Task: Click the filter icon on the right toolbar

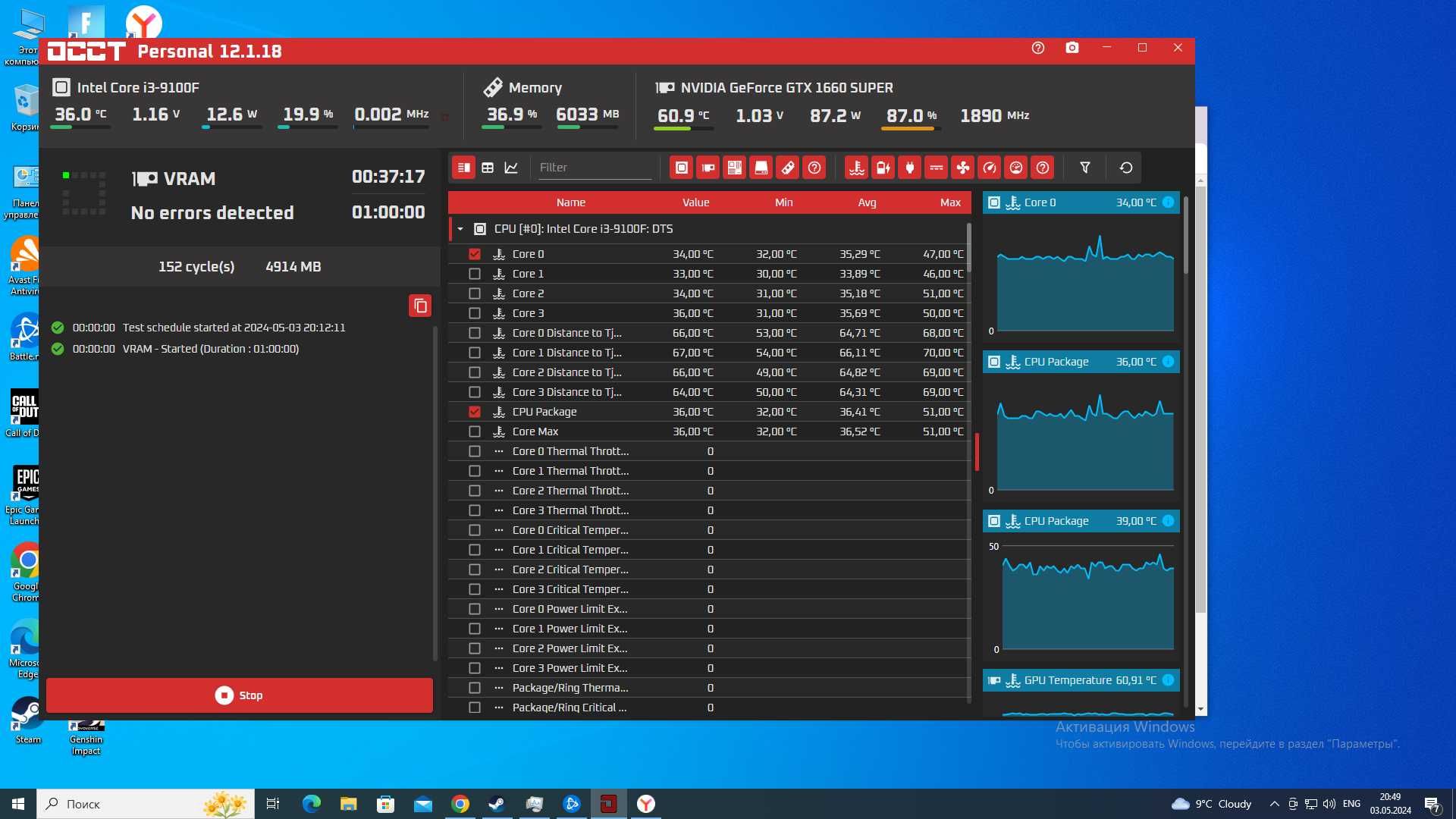Action: pyautogui.click(x=1086, y=167)
